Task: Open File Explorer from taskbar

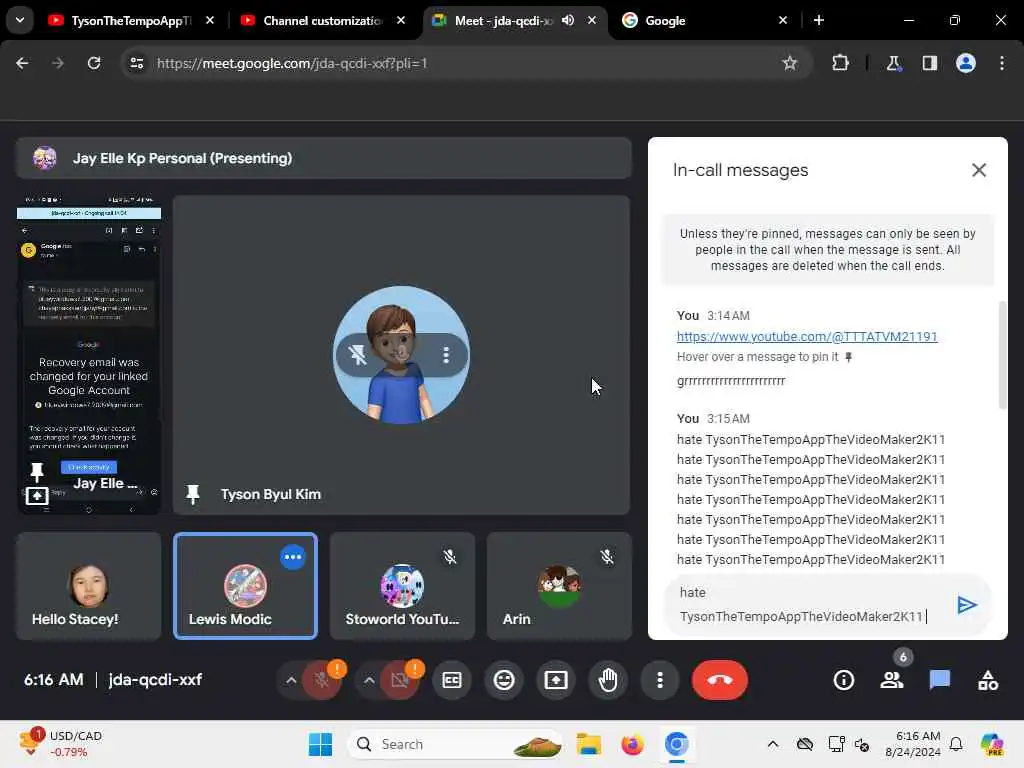Action: 588,744
